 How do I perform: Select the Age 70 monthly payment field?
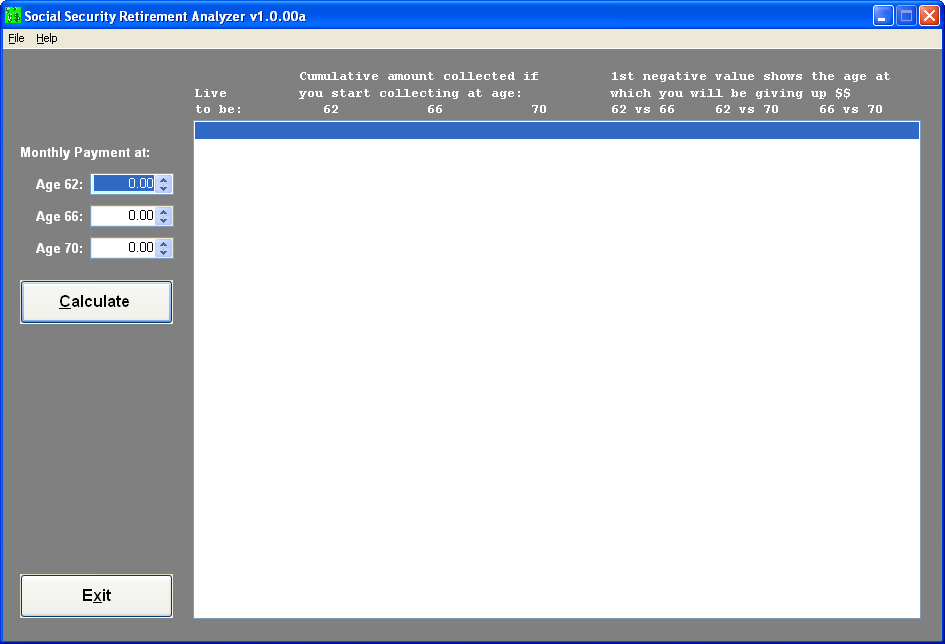click(123, 248)
